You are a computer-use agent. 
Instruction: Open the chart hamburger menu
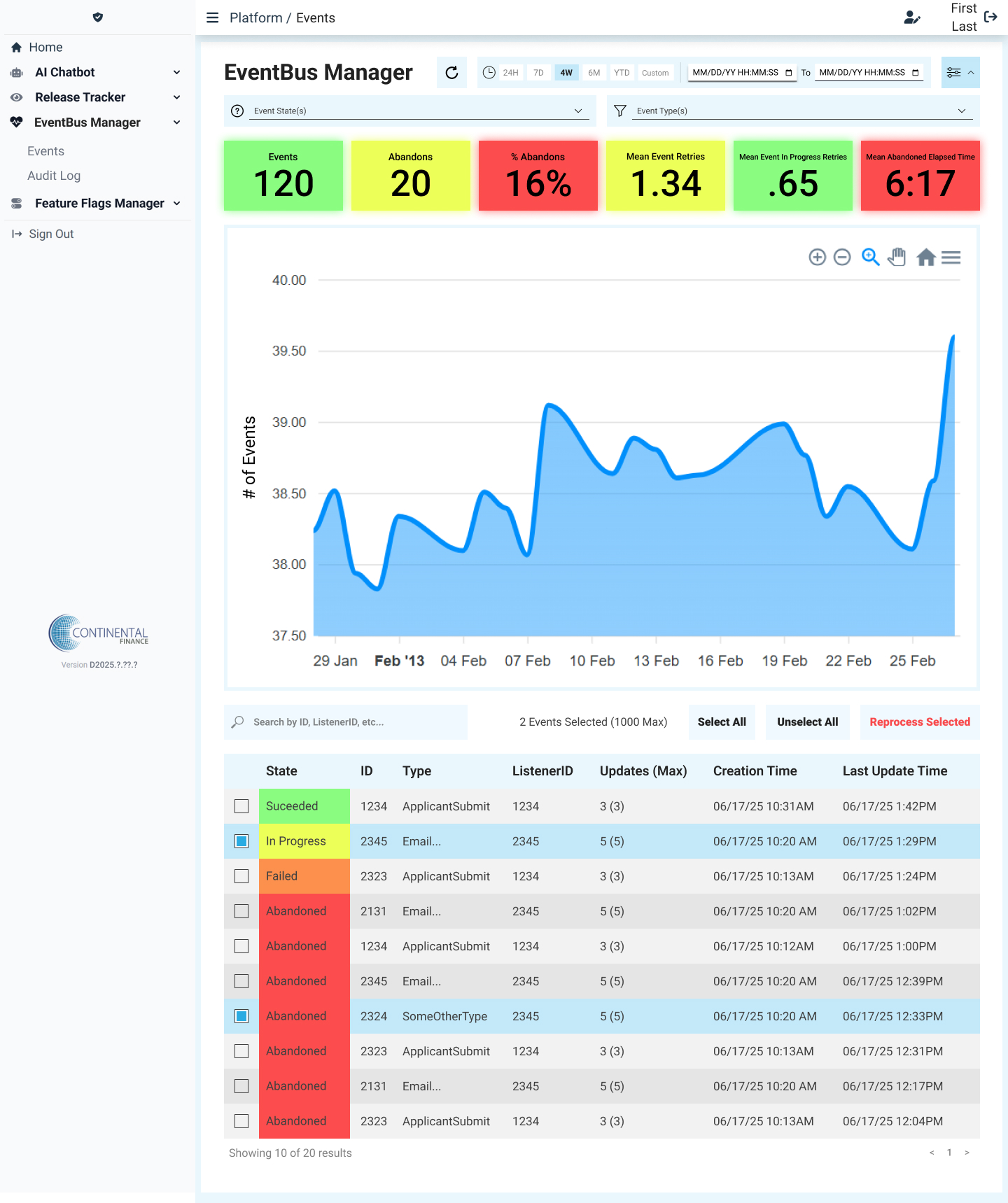[x=951, y=258]
